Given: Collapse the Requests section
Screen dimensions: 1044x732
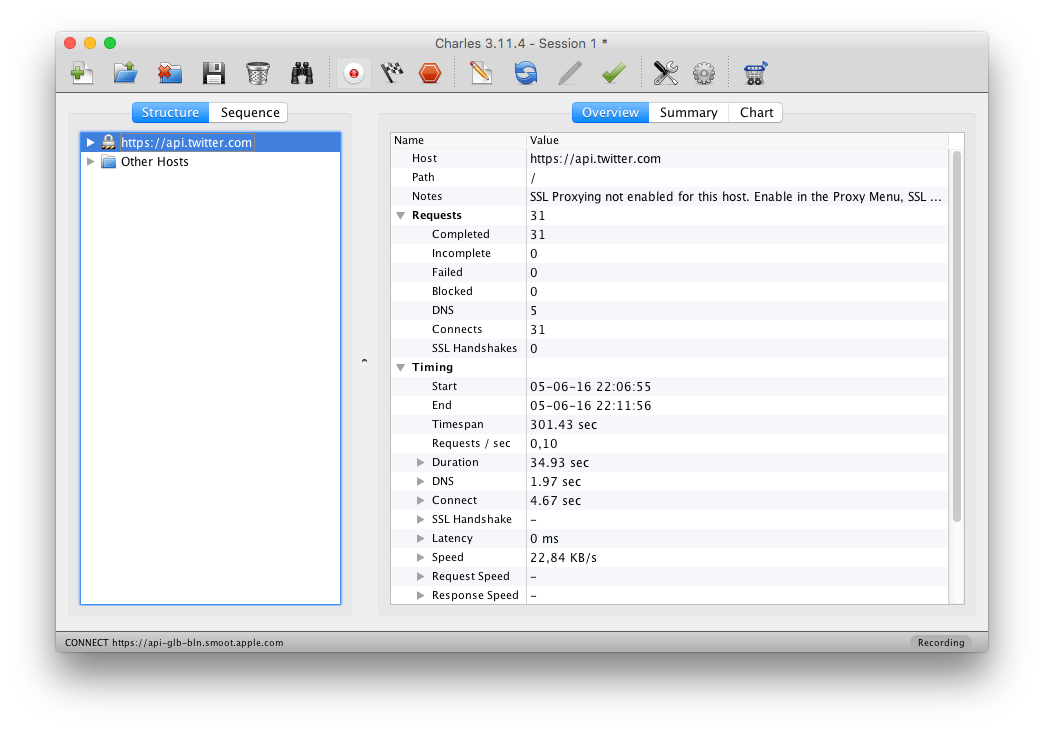Looking at the screenshot, I should click(x=401, y=216).
